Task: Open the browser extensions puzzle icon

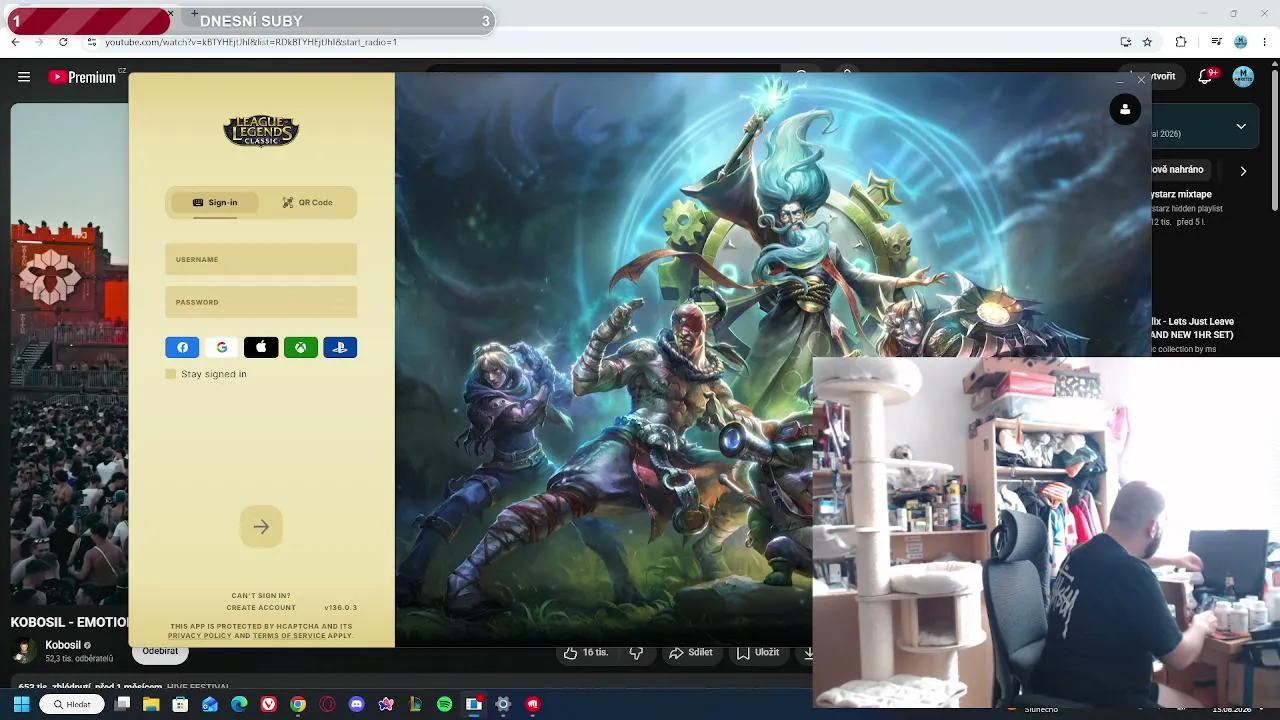Action: [1181, 42]
